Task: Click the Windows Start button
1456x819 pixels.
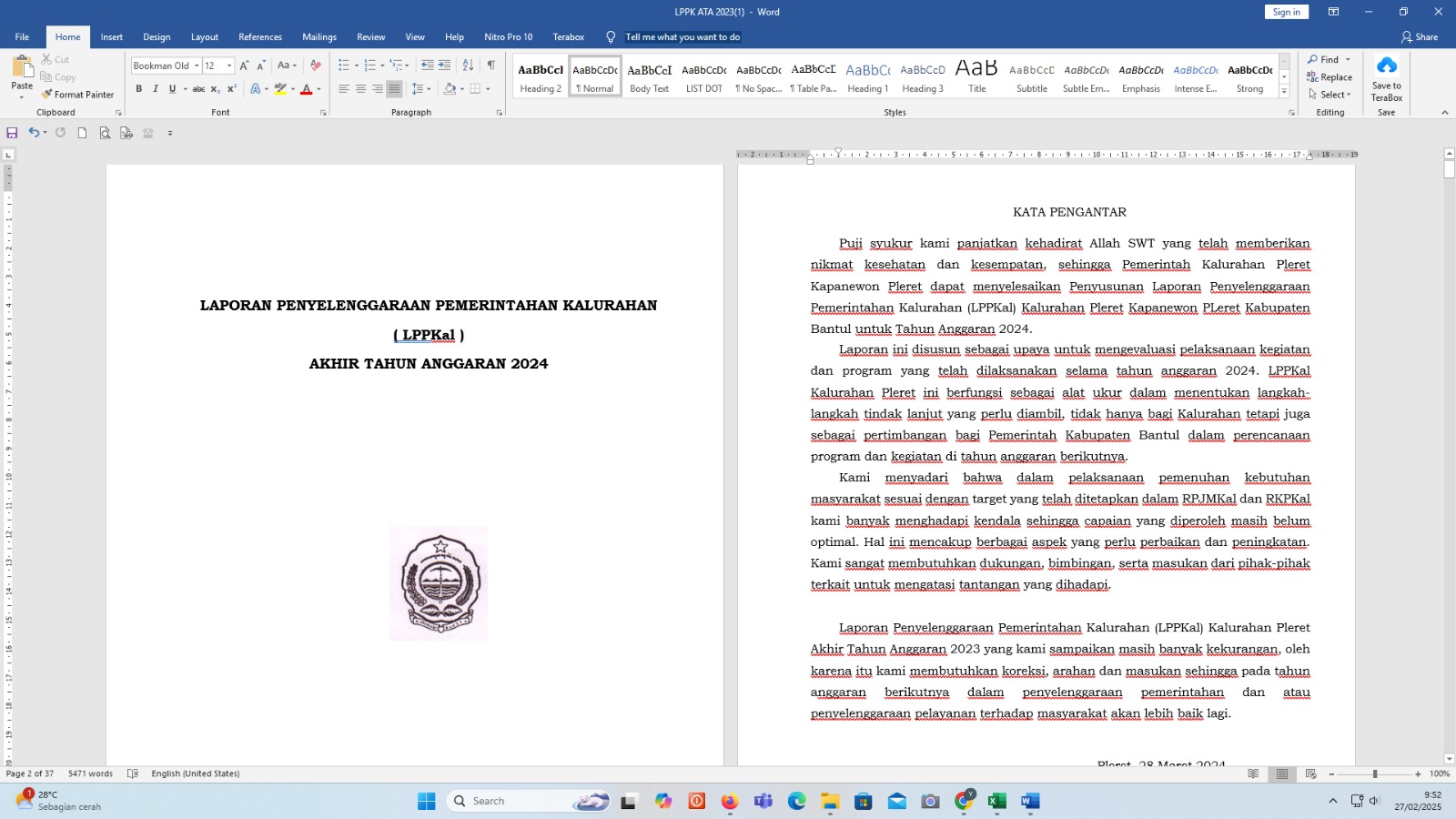Action: pyautogui.click(x=427, y=801)
